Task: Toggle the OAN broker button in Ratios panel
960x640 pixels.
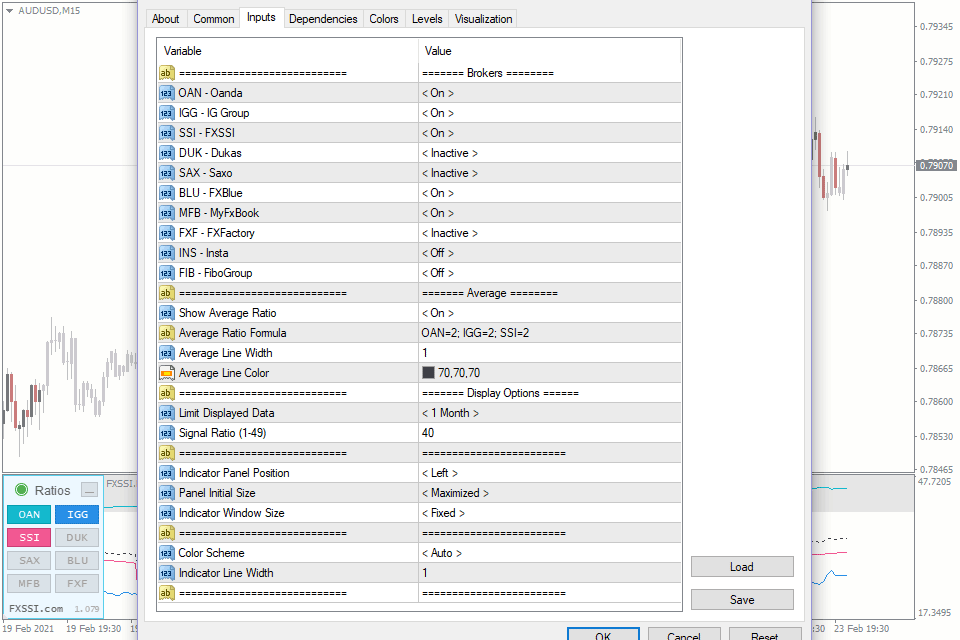Action: click(29, 514)
